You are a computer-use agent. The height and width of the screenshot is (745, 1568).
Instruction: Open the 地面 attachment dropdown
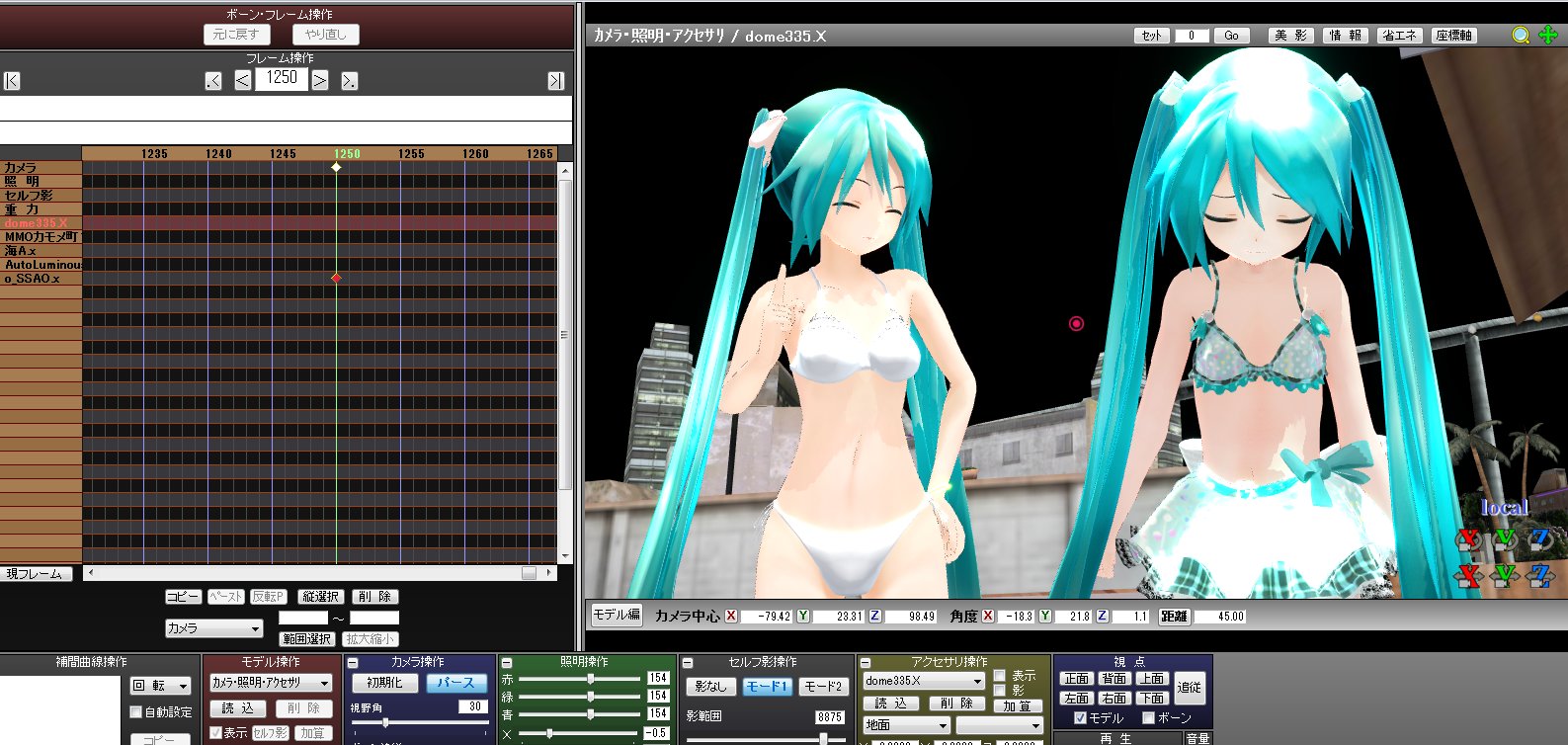click(905, 725)
